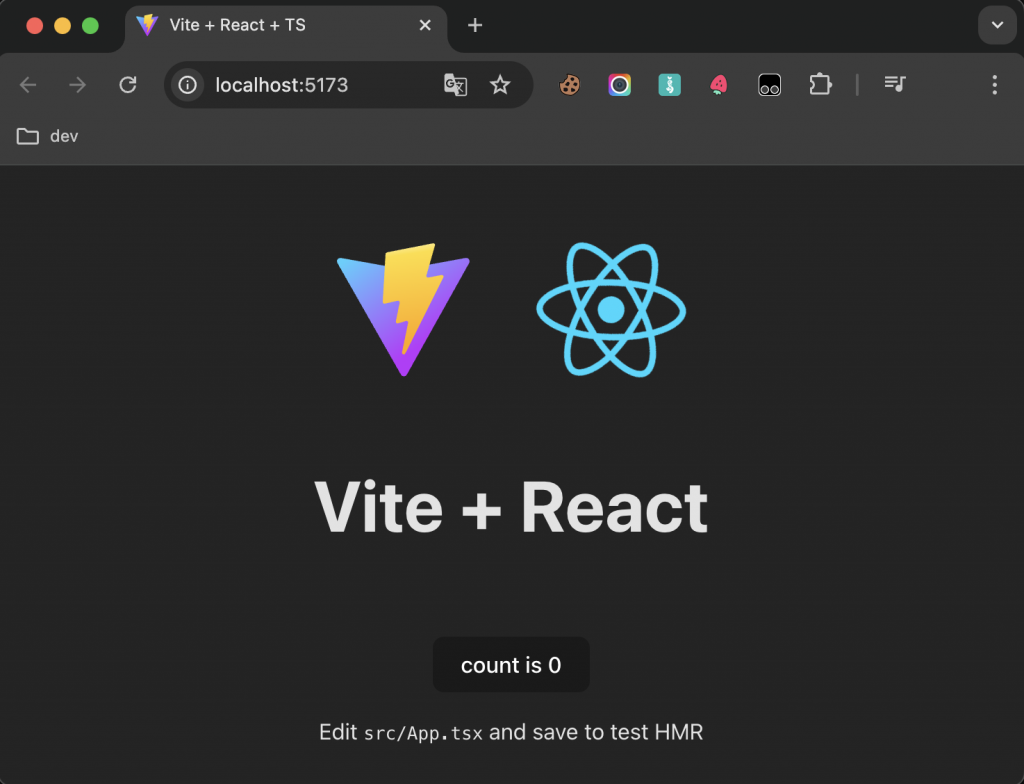The width and height of the screenshot is (1024, 784).
Task: Bookmark this page with the star
Action: (500, 85)
